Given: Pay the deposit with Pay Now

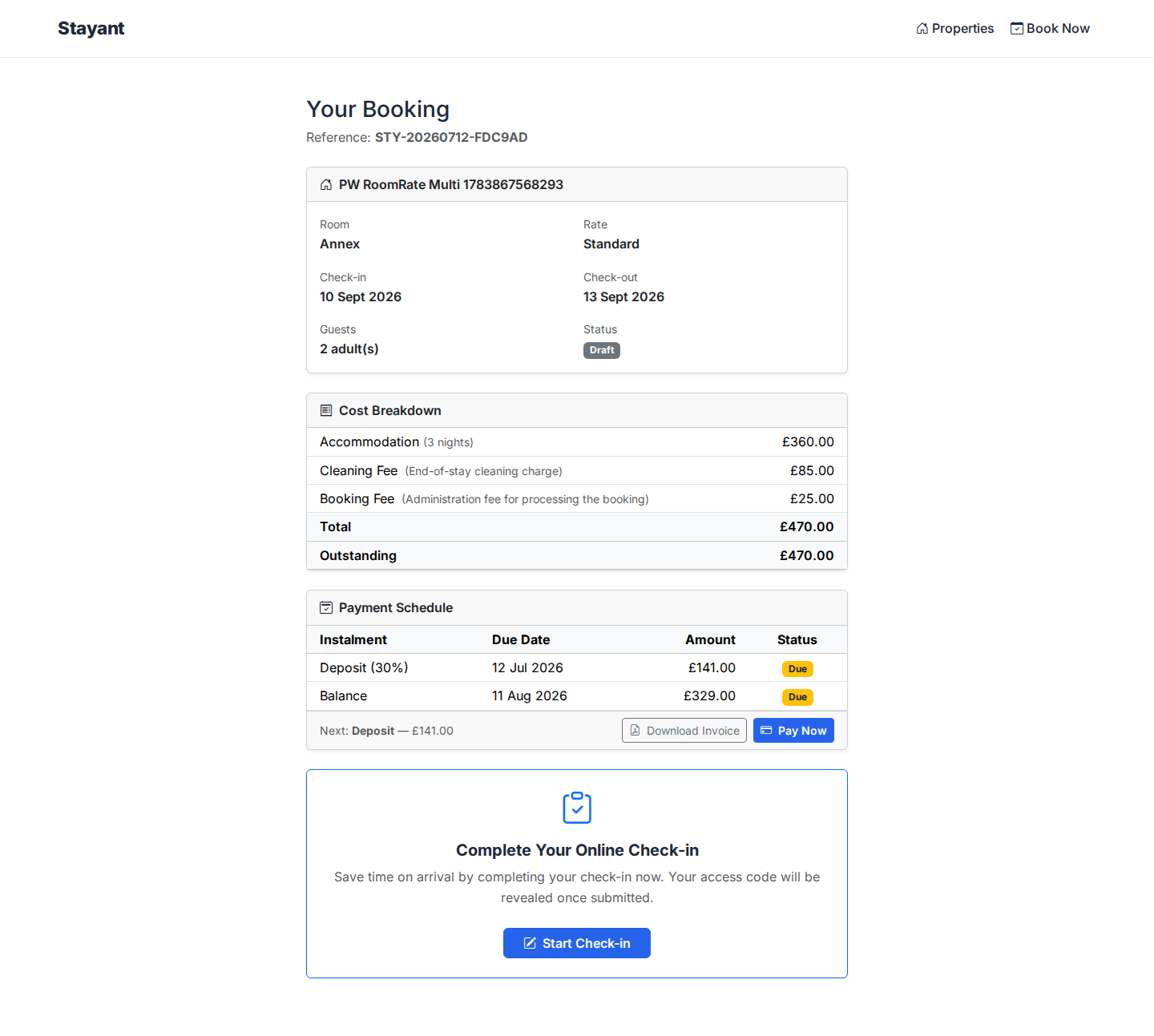Looking at the screenshot, I should point(793,730).
